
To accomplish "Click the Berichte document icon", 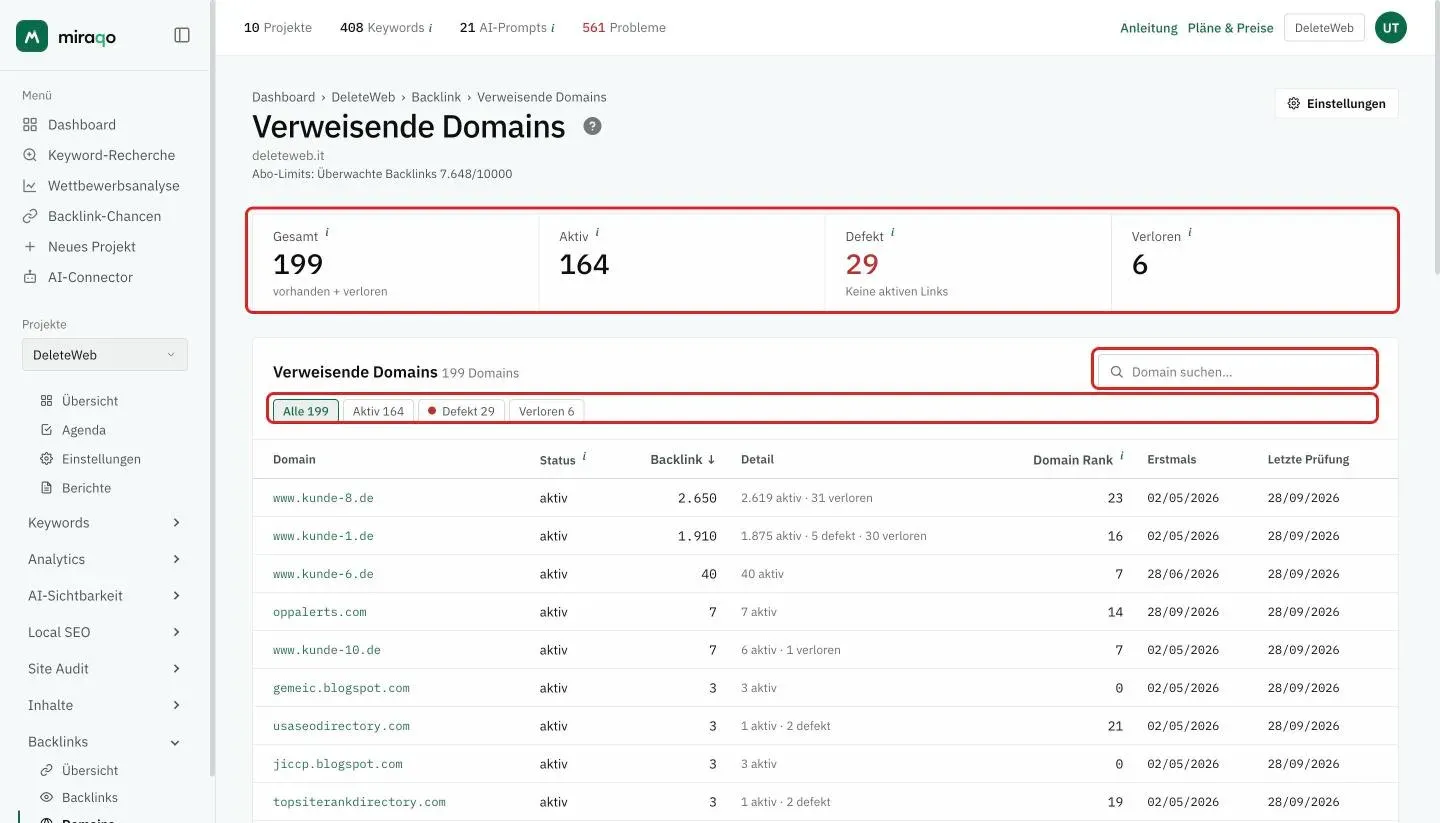I will pyautogui.click(x=46, y=488).
